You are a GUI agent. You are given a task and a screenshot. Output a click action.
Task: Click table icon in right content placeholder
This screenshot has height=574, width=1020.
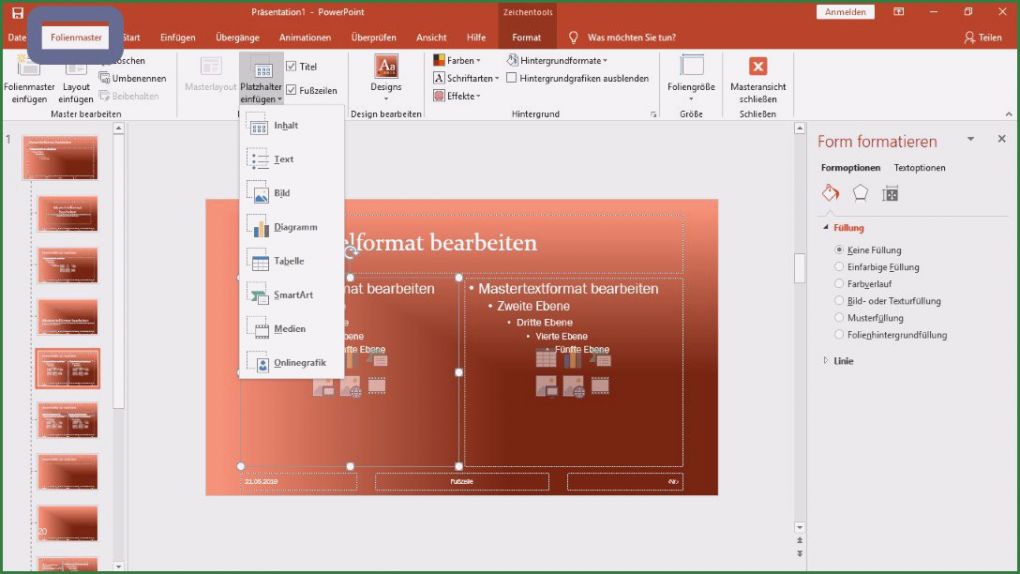pyautogui.click(x=546, y=359)
